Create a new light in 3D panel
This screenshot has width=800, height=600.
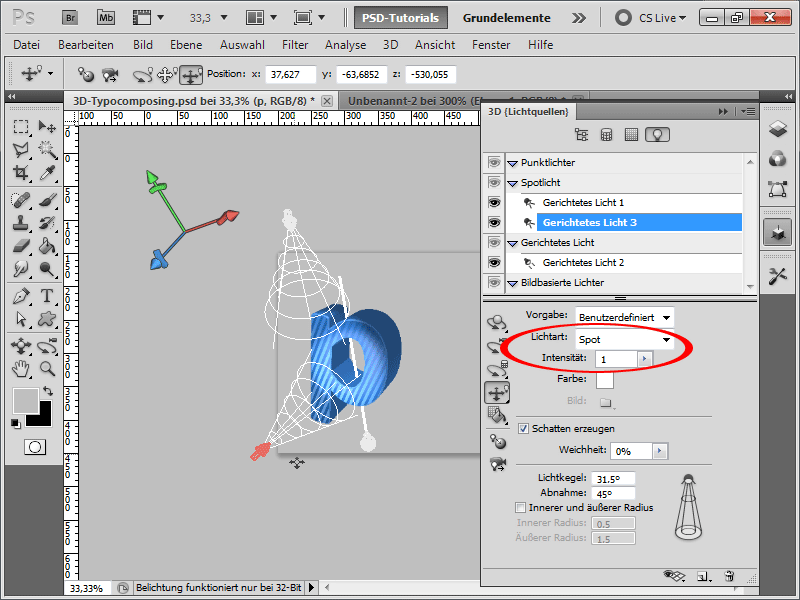704,577
